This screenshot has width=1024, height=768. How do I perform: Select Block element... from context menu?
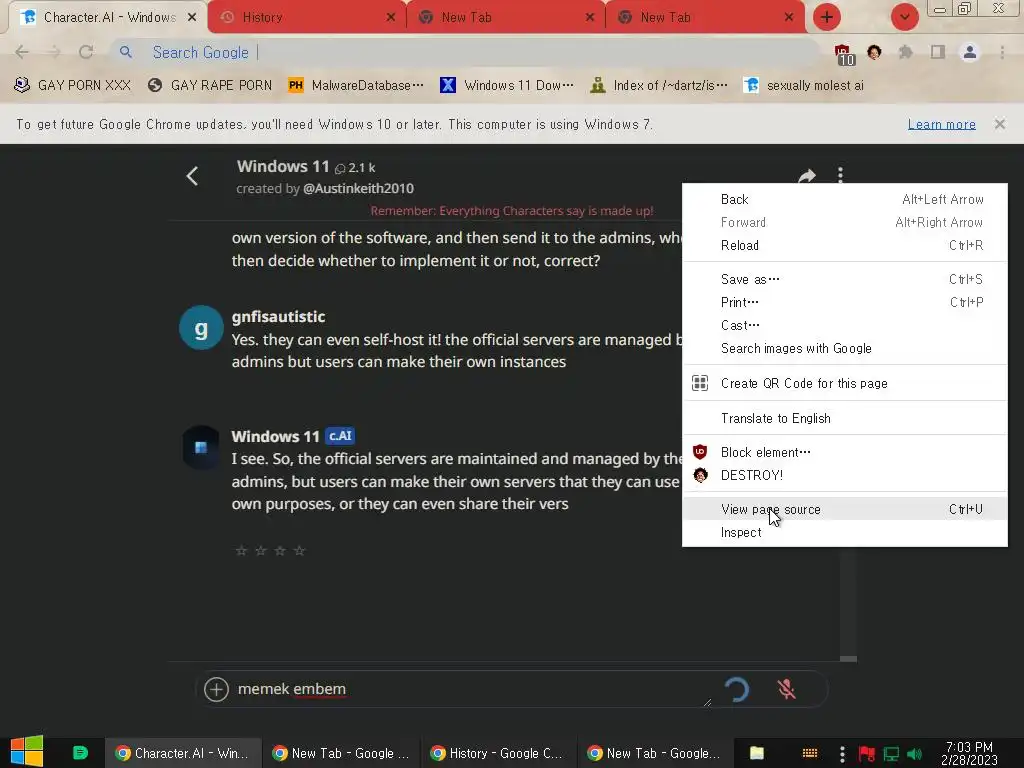point(844,452)
